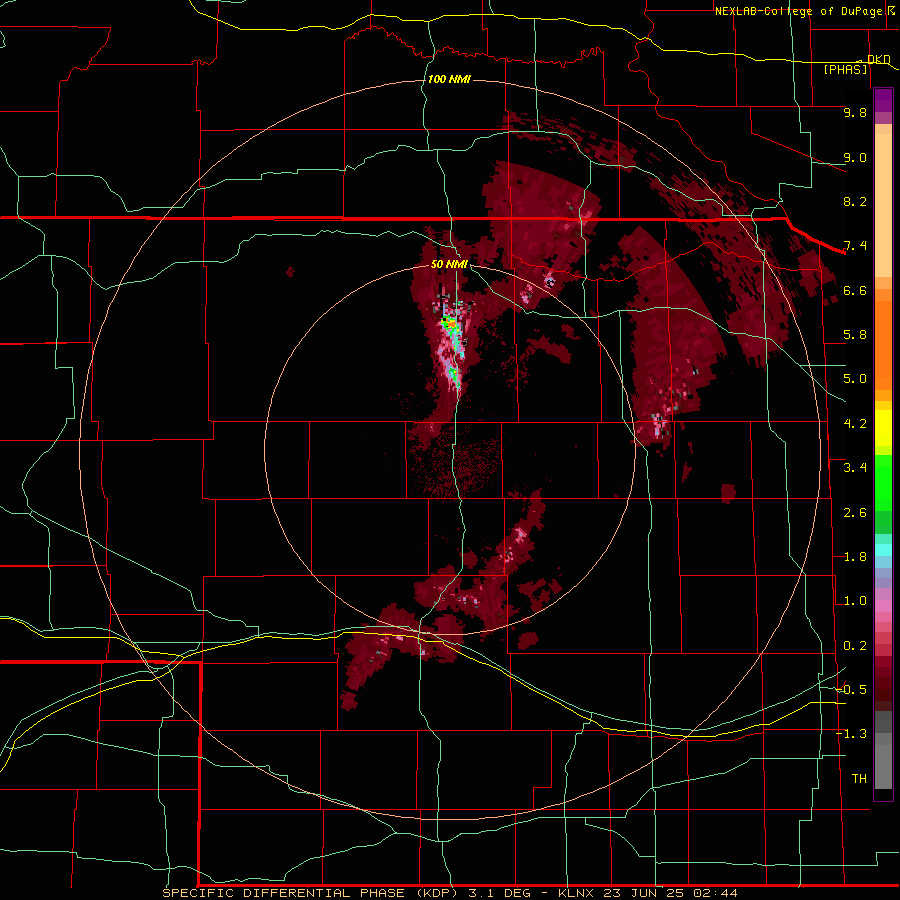Click the [PHAS] label above the color scale
This screenshot has width=900, height=900.
(x=845, y=69)
